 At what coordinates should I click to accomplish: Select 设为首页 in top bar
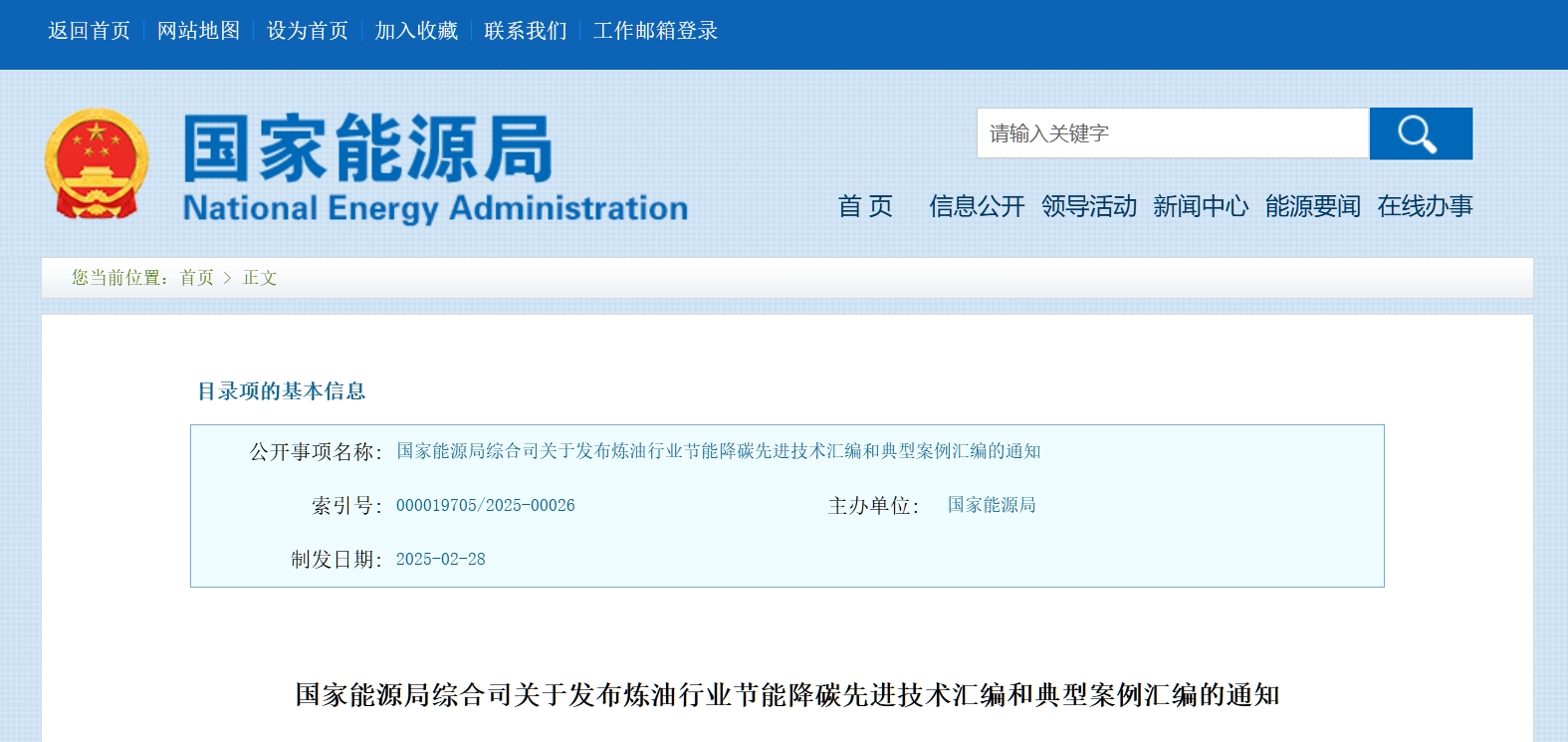(x=308, y=31)
